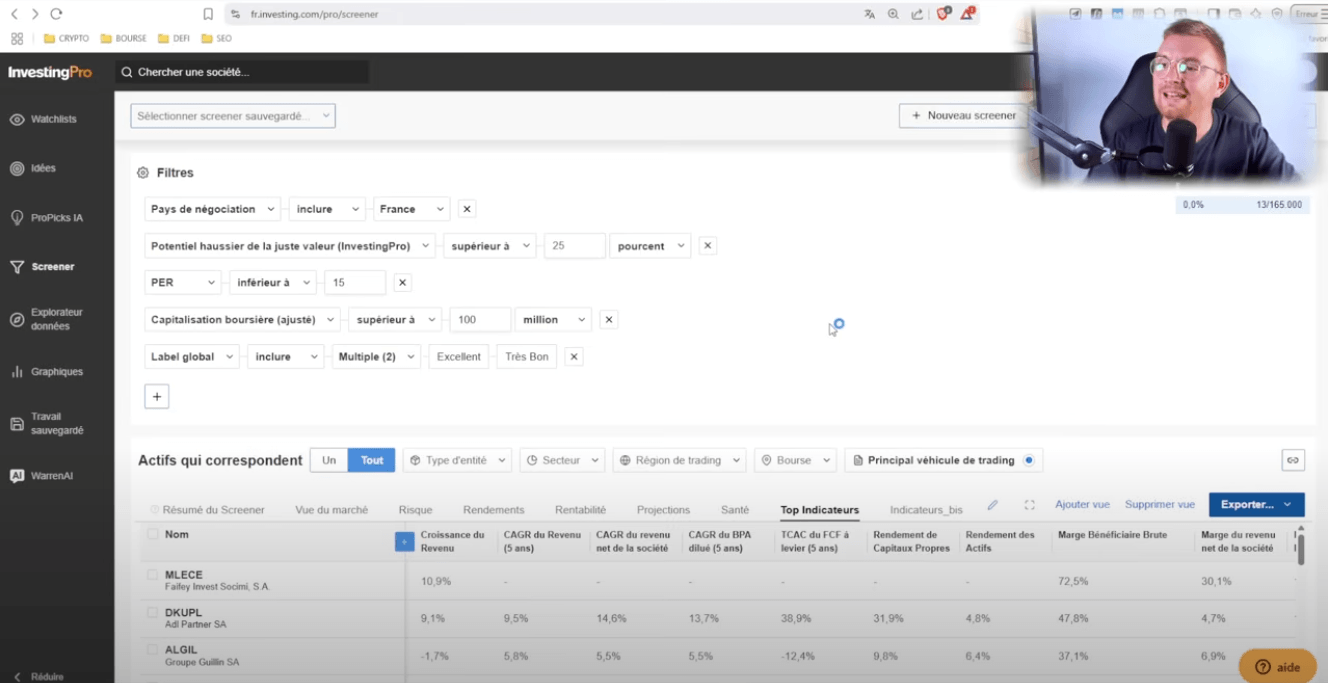
Task: Open the pourcent unit dropdown
Action: tap(651, 246)
